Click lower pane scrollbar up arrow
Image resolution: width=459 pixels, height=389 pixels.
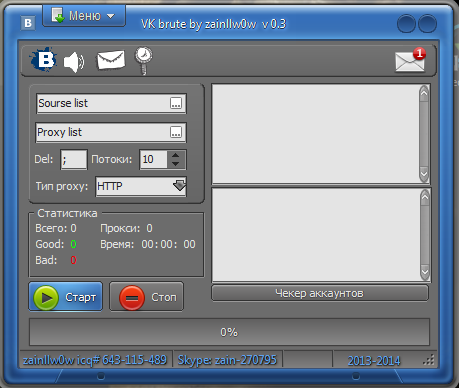[x=425, y=197]
